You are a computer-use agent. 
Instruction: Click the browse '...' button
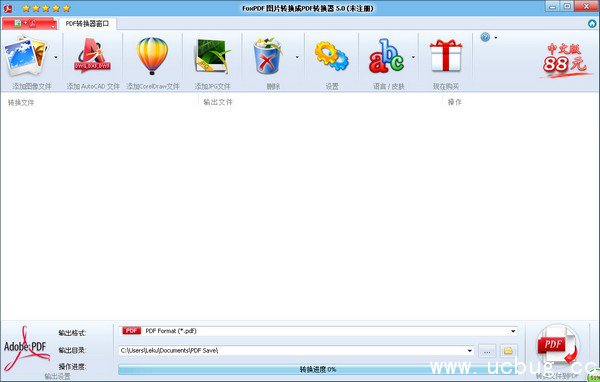point(487,351)
